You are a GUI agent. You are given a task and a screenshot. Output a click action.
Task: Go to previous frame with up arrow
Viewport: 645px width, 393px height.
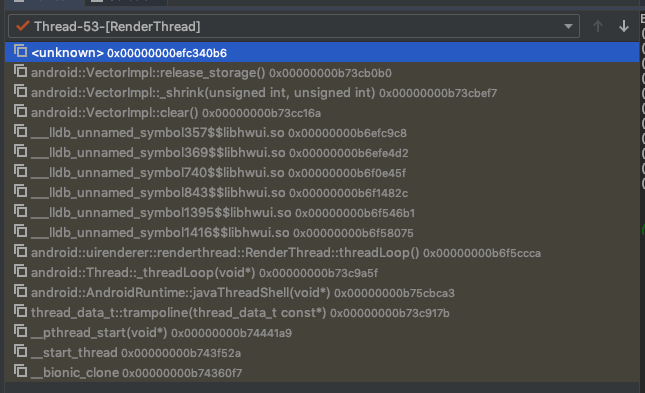pos(598,26)
